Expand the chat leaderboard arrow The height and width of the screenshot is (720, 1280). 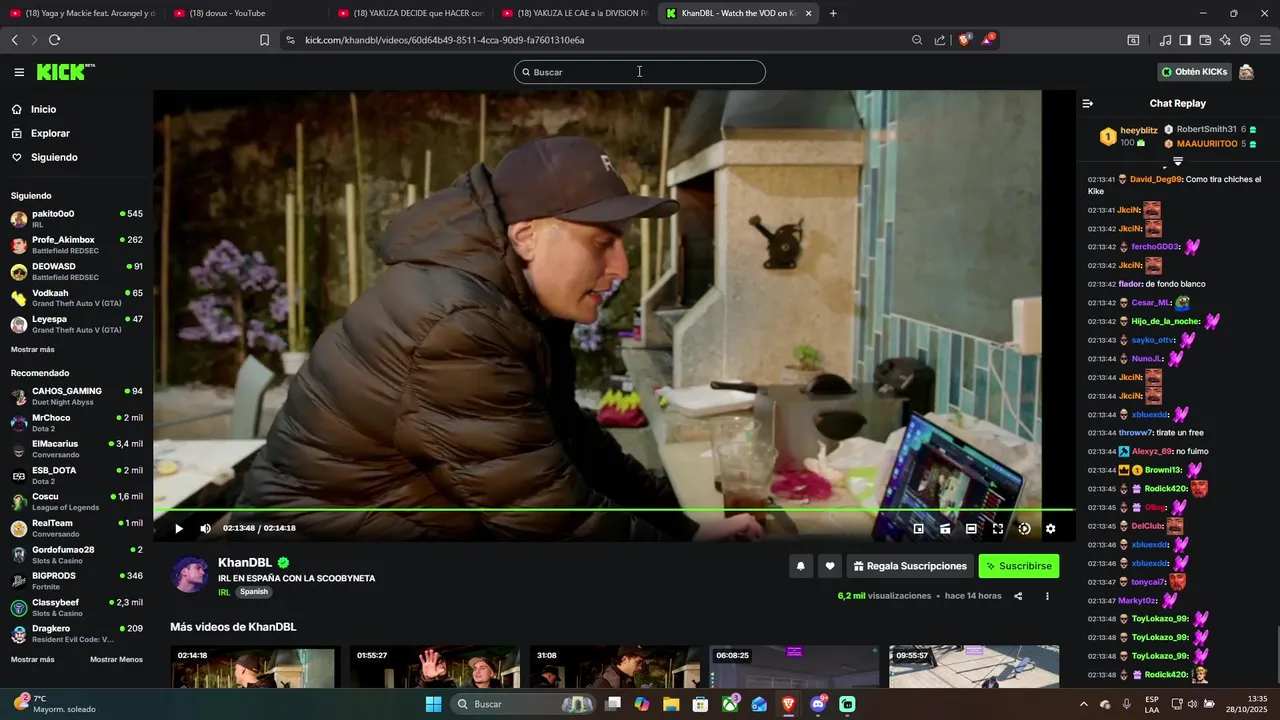tap(1178, 161)
